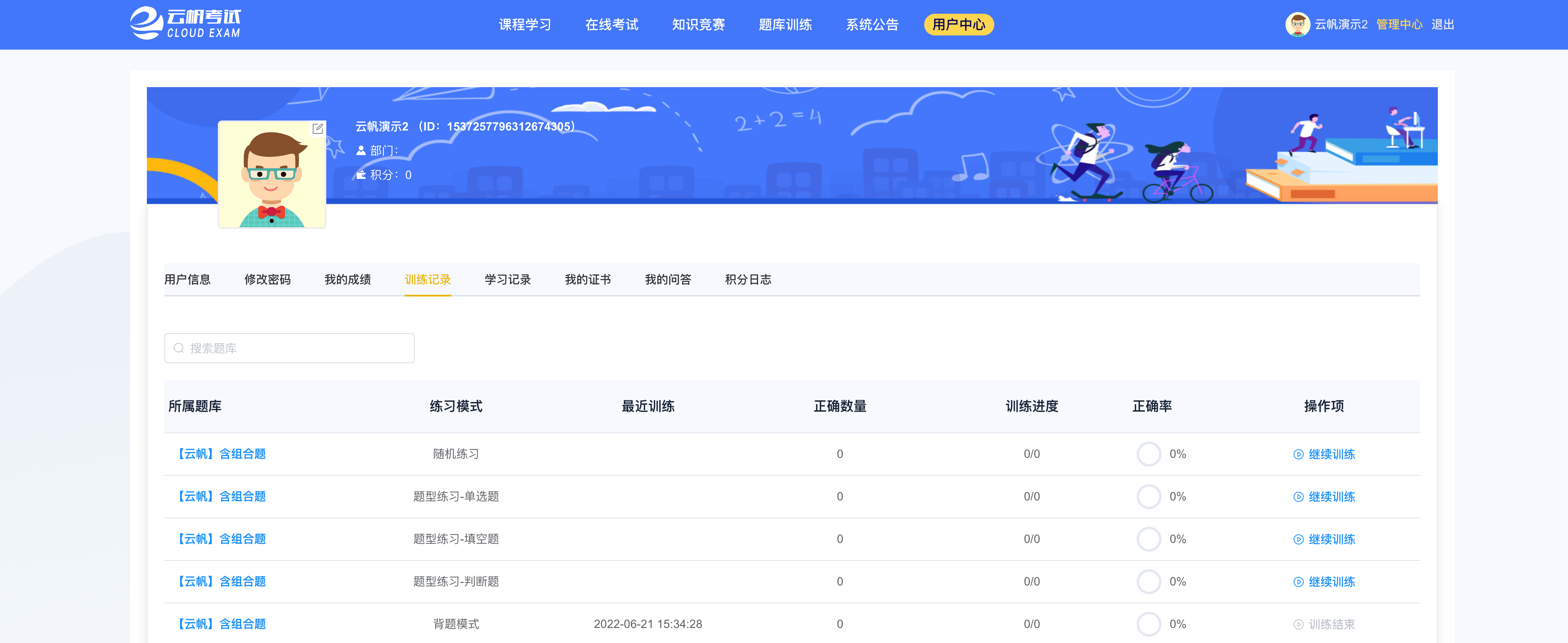Click play icon in 题型练习-填空题 row
The width and height of the screenshot is (1568, 643).
(1298, 540)
